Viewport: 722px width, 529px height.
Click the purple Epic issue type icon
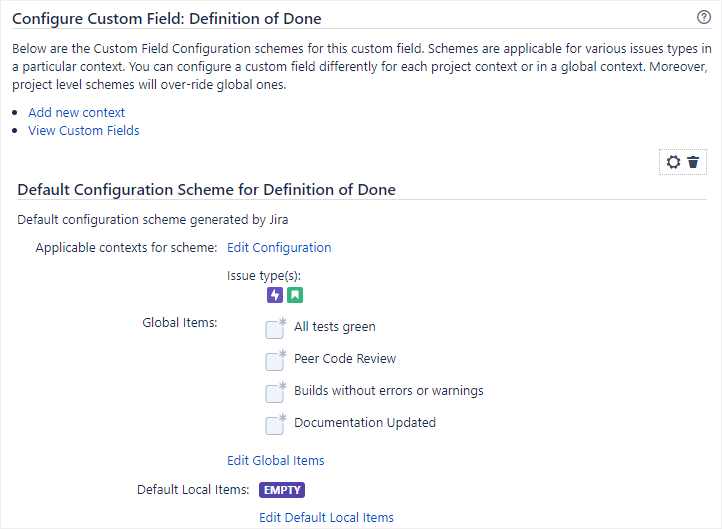point(275,295)
